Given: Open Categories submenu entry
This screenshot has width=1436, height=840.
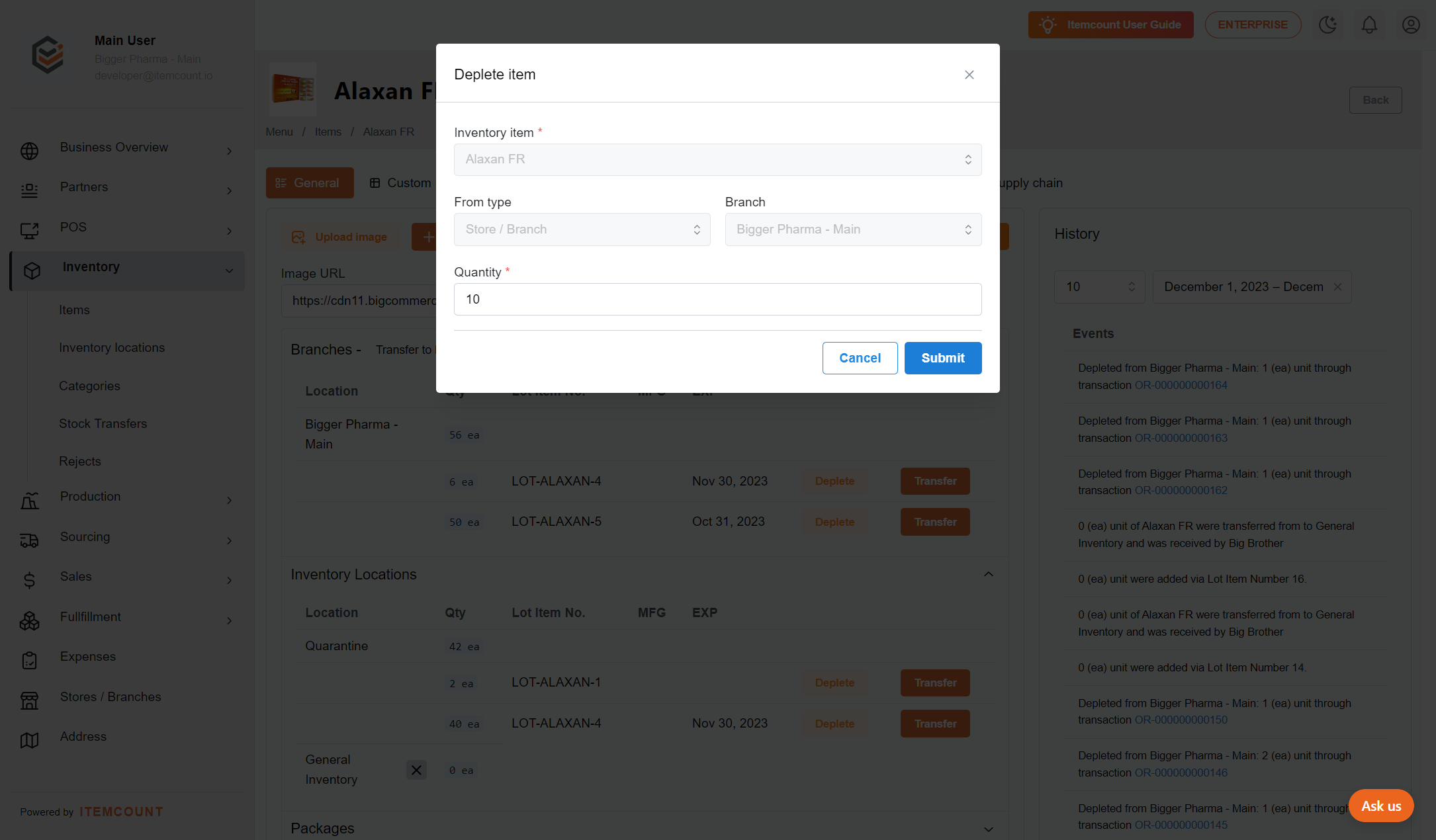Looking at the screenshot, I should [x=89, y=386].
